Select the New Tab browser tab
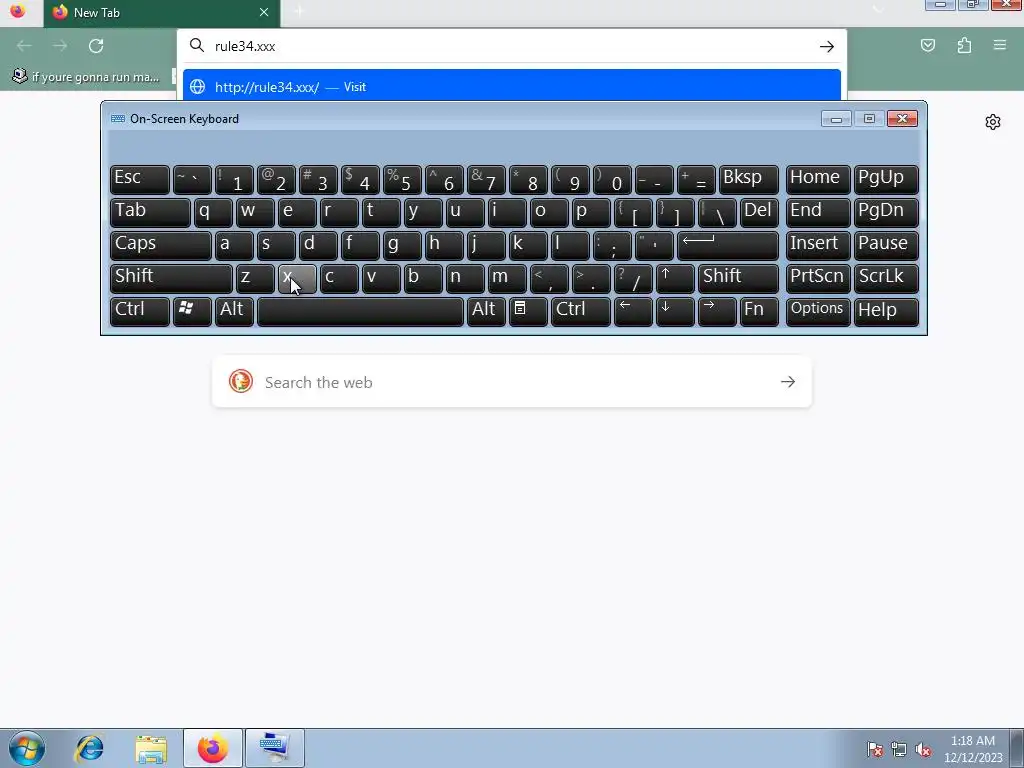 162,13
